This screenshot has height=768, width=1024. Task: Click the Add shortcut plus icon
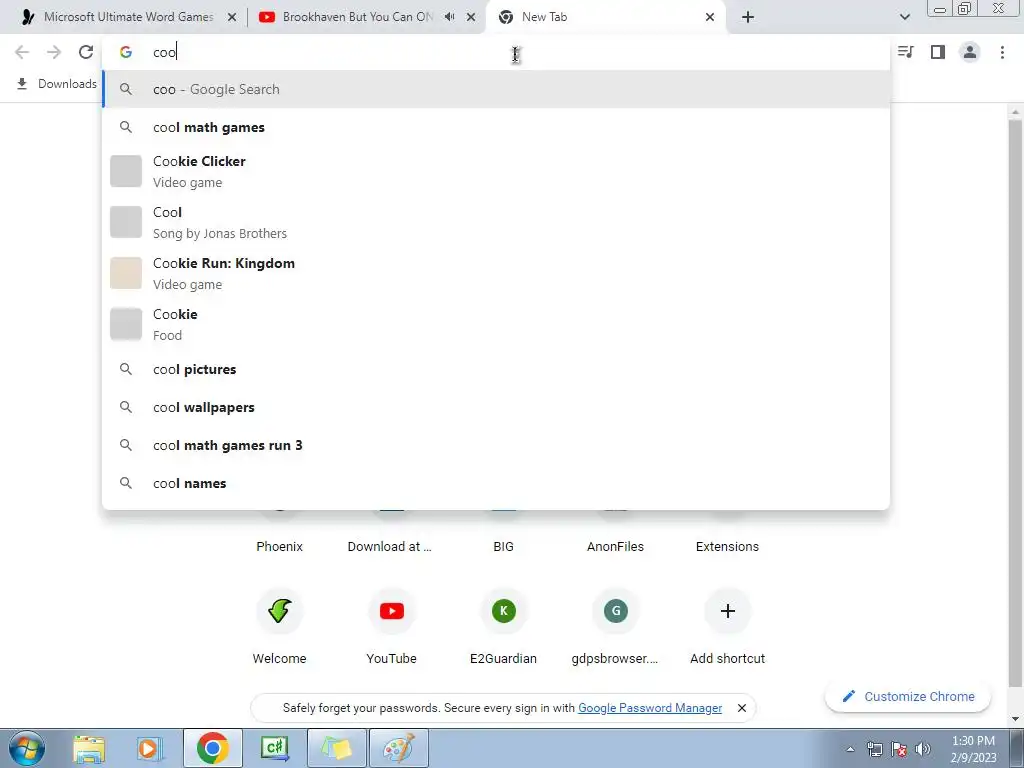[x=728, y=611]
